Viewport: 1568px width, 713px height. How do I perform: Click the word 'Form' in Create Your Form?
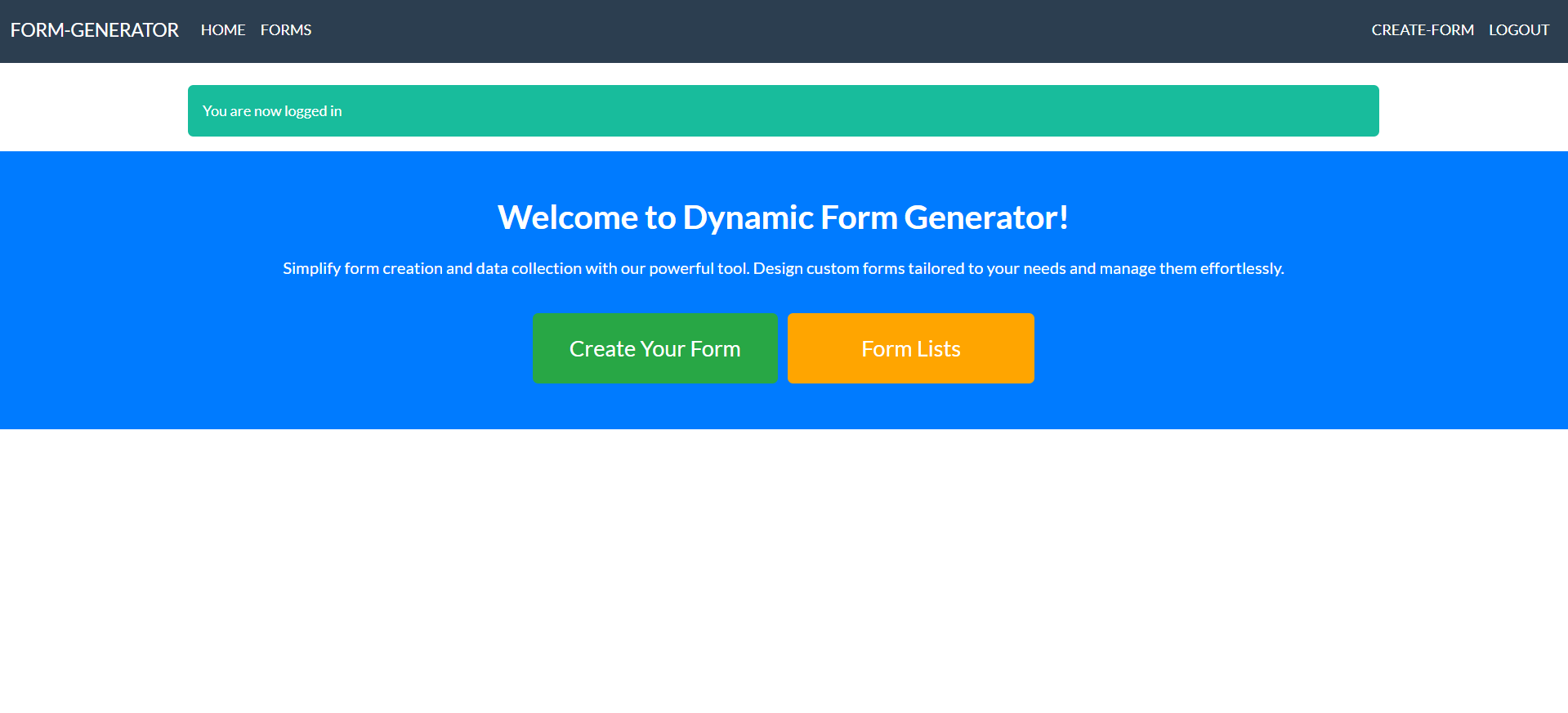click(715, 349)
